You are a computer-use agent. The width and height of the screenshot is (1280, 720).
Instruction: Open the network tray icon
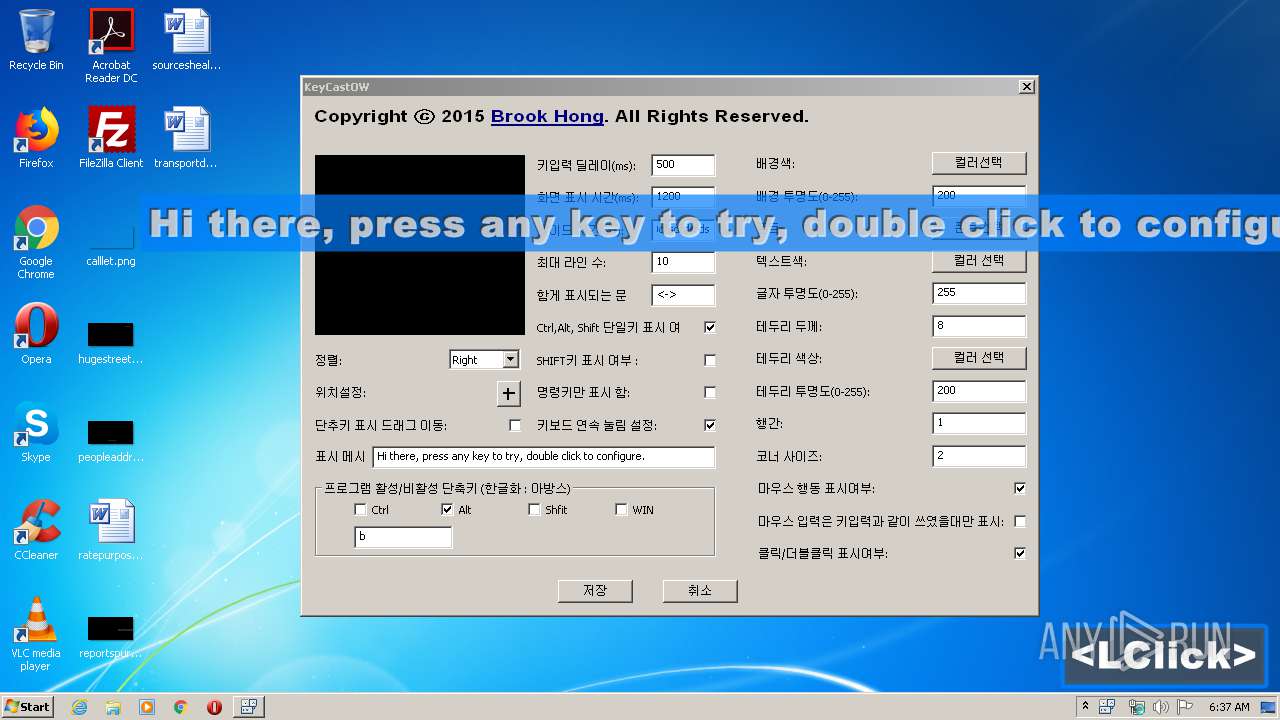pos(1136,707)
